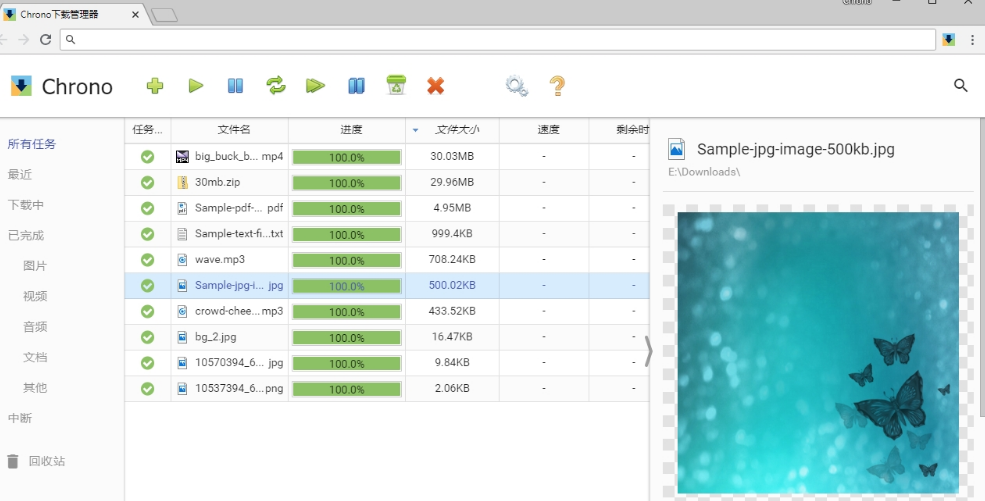Focus the browser address bar
Screen dimensions: 985x501
[x=498, y=40]
